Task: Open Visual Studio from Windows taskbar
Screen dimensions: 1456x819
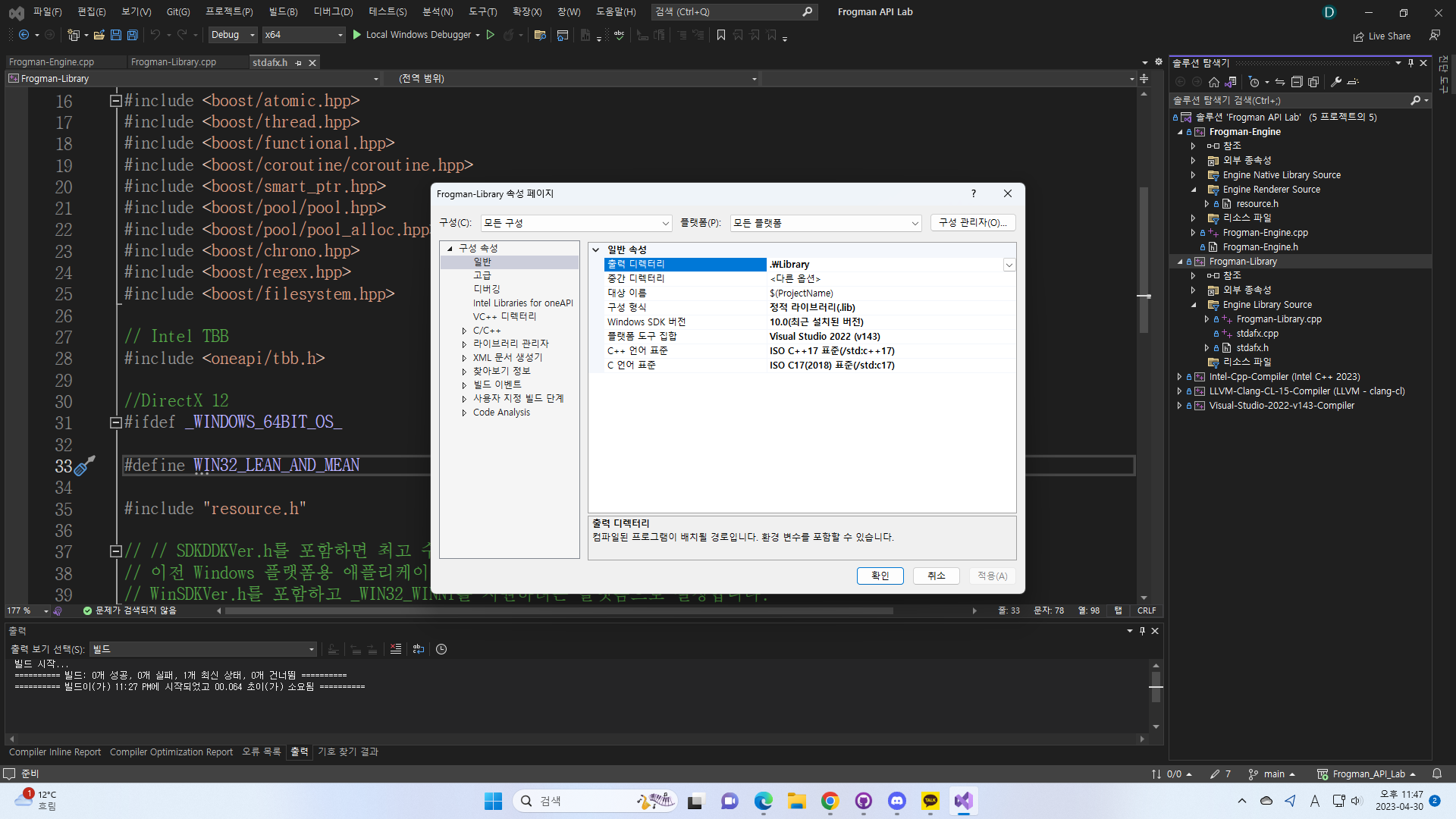Action: (x=964, y=801)
